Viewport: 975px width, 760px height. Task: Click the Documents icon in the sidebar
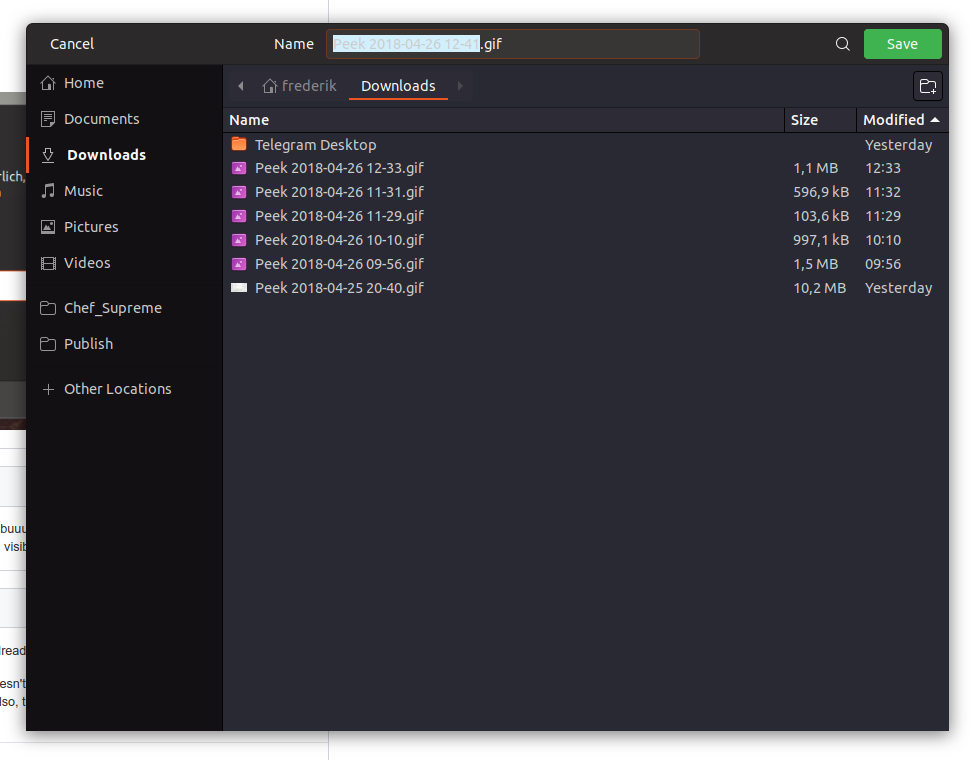click(48, 119)
